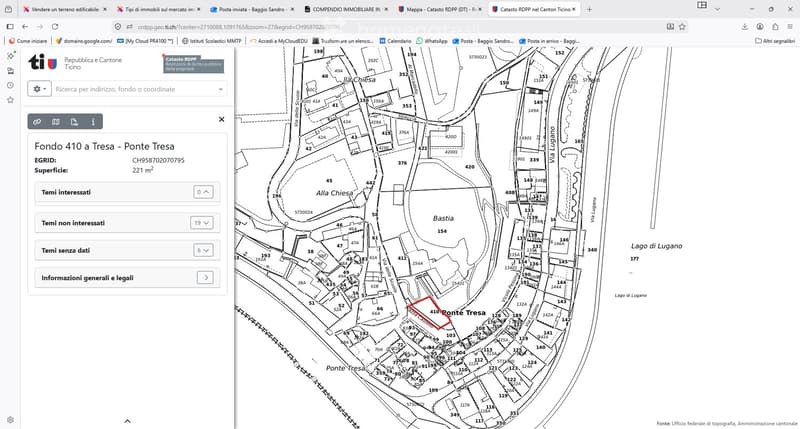Close the 'Catasto RDPP nel Canton Ticino' tab
Screen dimensions: 800x429
click(573, 9)
